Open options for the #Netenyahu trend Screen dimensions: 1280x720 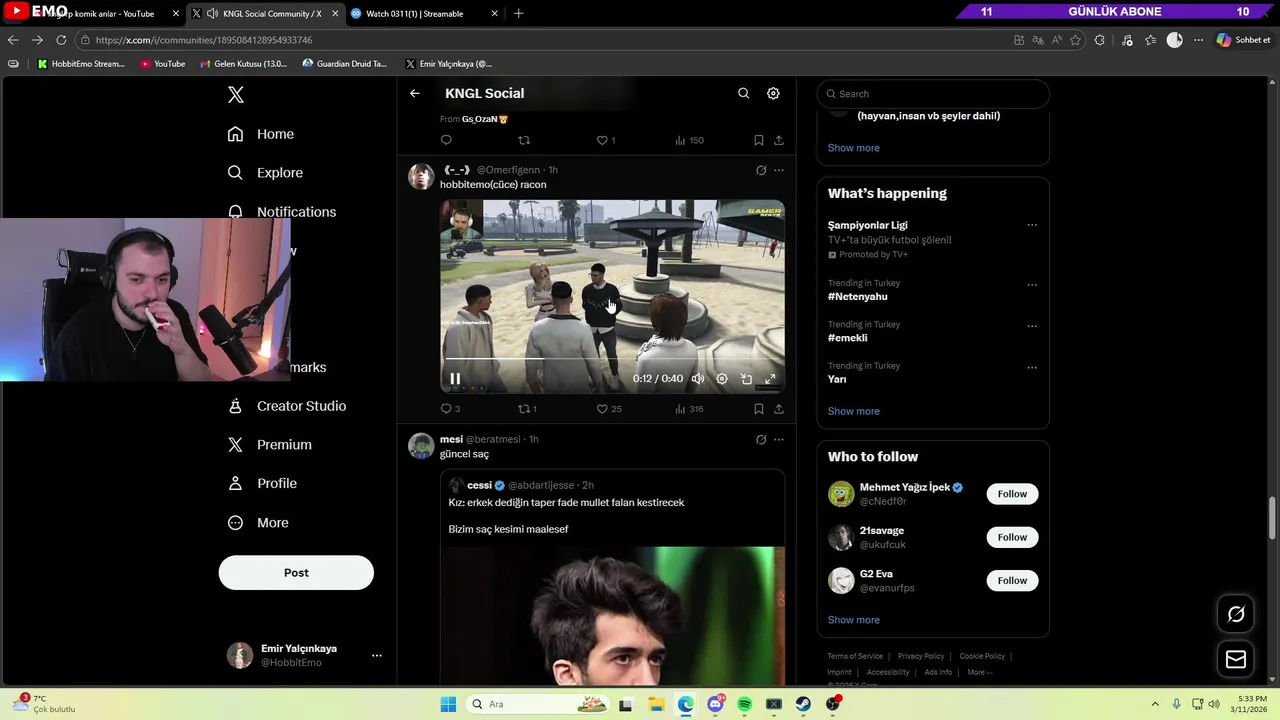[1032, 284]
